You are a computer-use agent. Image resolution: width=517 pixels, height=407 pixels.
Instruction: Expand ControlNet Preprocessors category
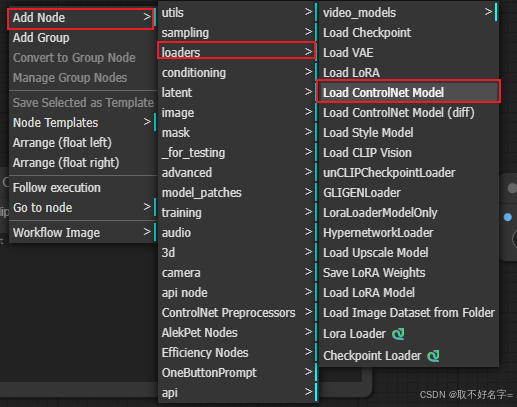coord(238,313)
